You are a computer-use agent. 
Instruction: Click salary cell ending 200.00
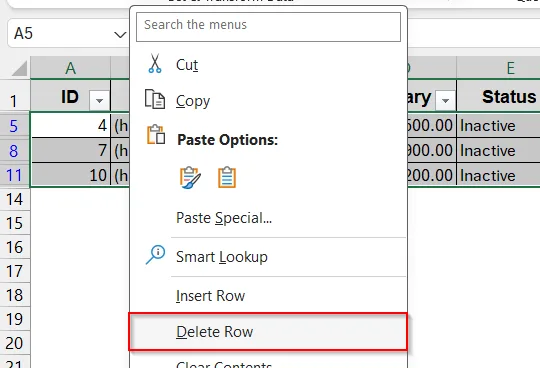click(432, 175)
